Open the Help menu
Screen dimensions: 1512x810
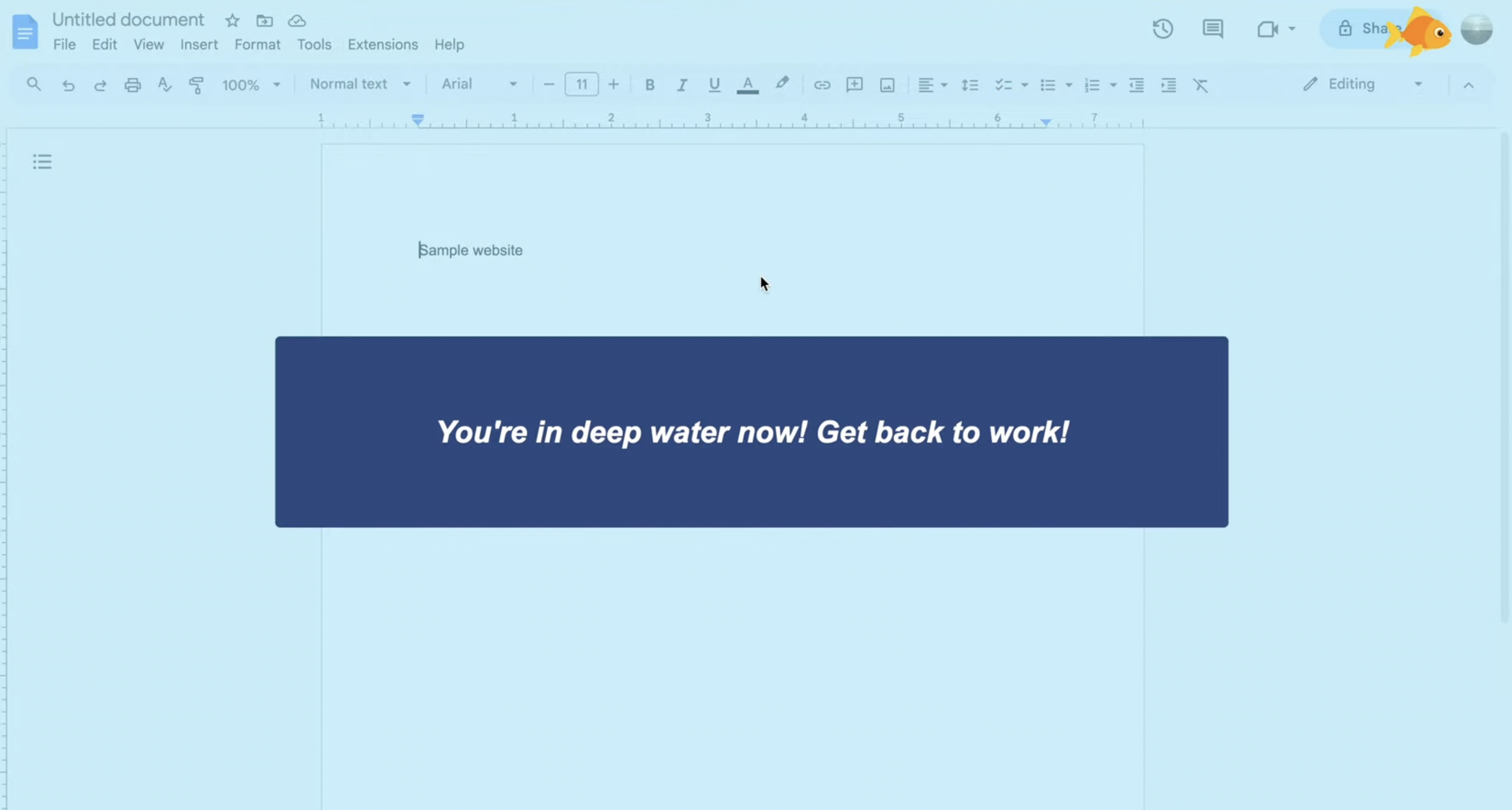click(449, 45)
